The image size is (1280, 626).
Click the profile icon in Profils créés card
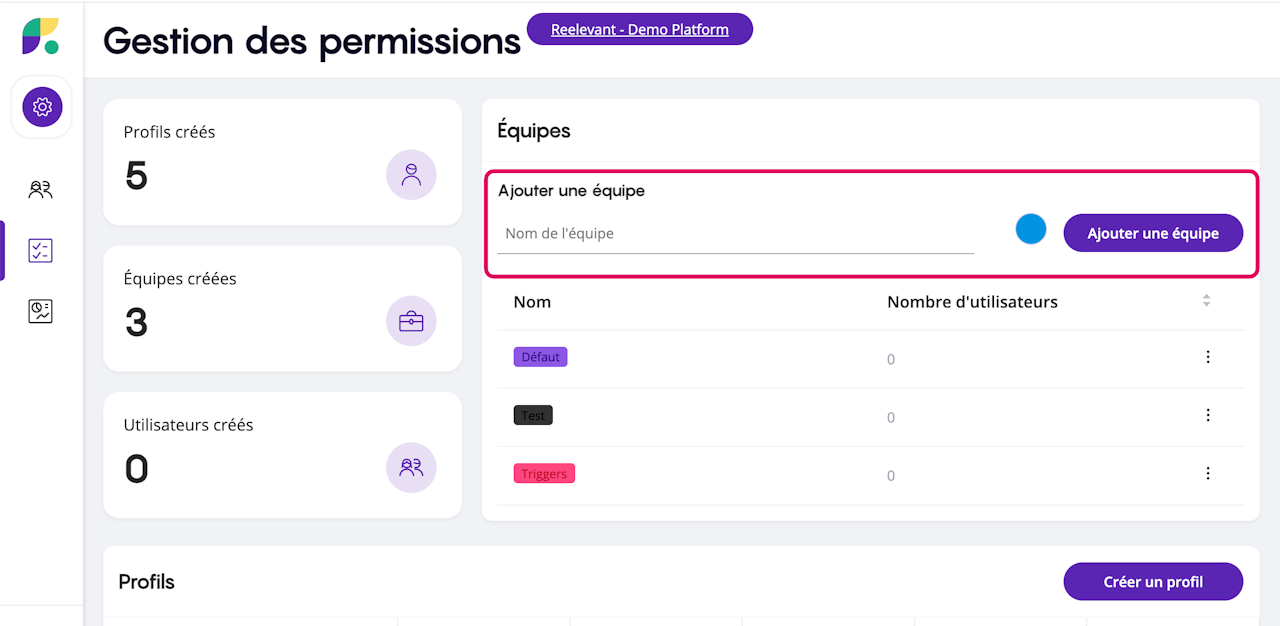click(x=411, y=175)
